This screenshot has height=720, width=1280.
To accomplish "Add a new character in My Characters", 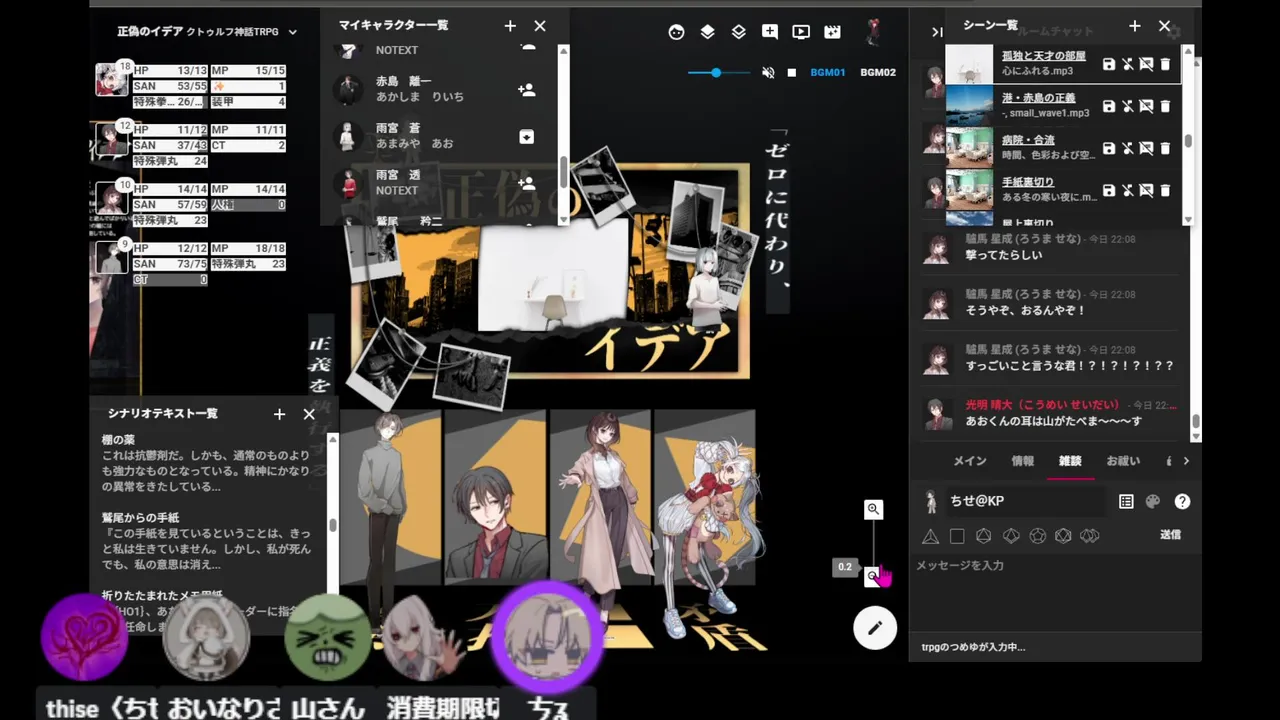I will click(x=510, y=26).
